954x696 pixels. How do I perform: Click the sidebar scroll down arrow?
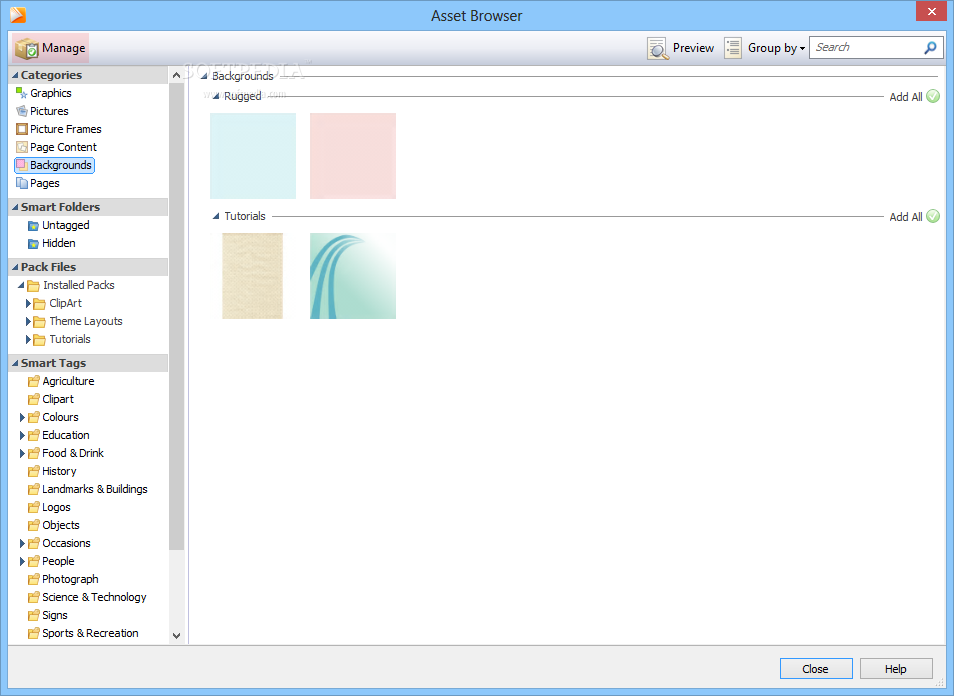pos(176,636)
